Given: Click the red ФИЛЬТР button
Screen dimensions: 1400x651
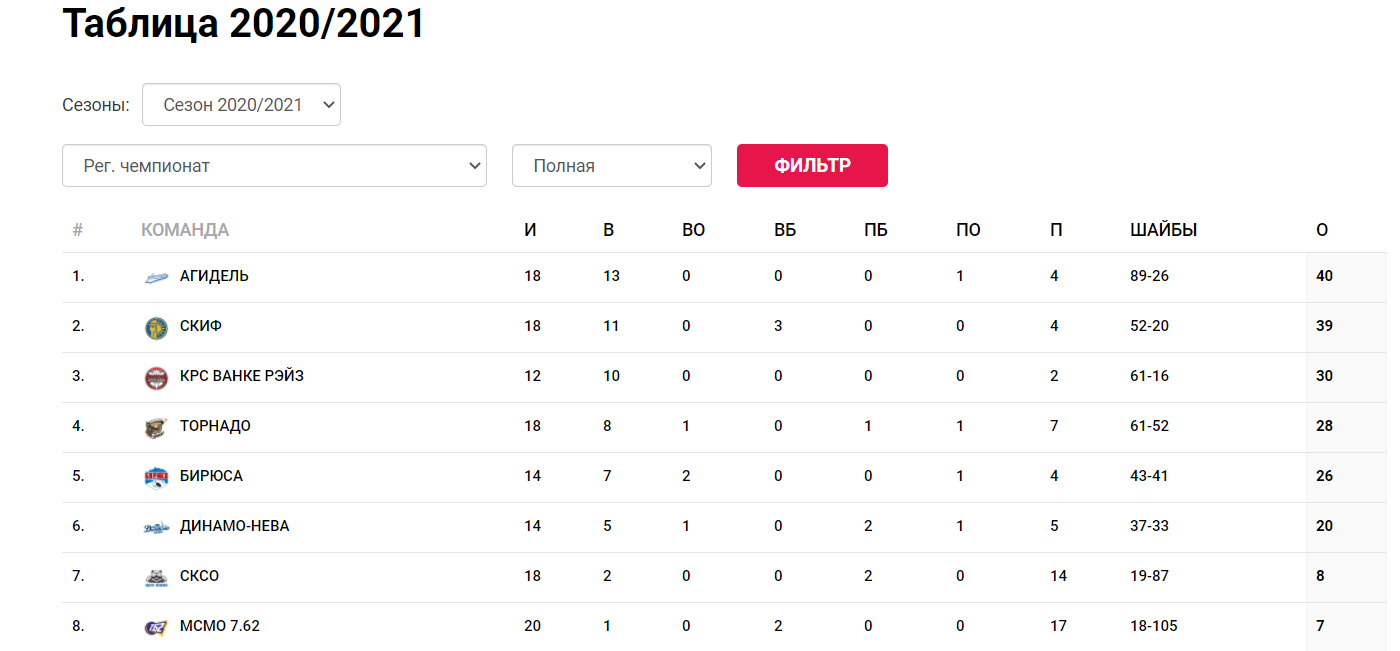Looking at the screenshot, I should click(x=812, y=166).
